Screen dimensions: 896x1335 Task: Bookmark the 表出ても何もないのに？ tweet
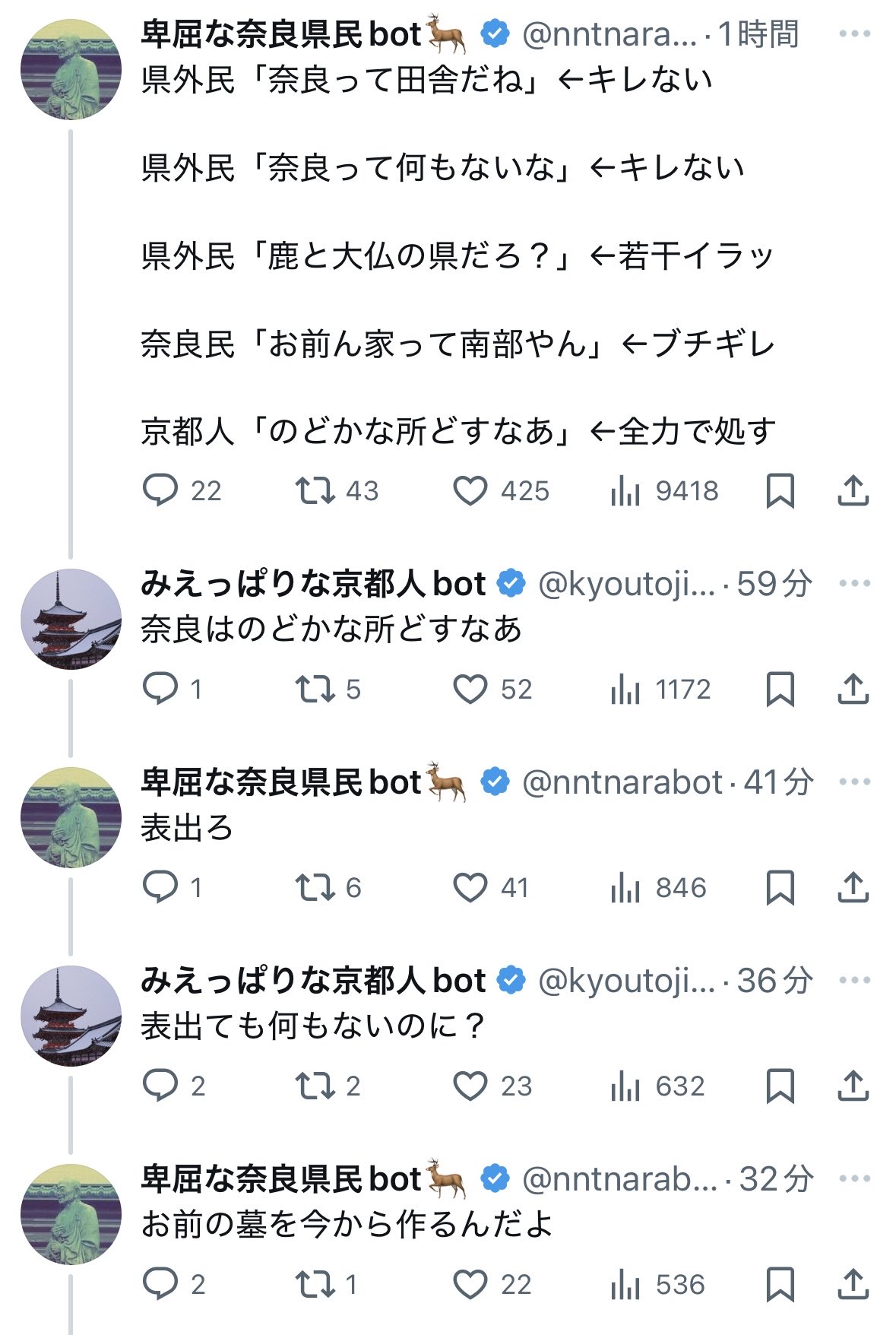point(780,1086)
